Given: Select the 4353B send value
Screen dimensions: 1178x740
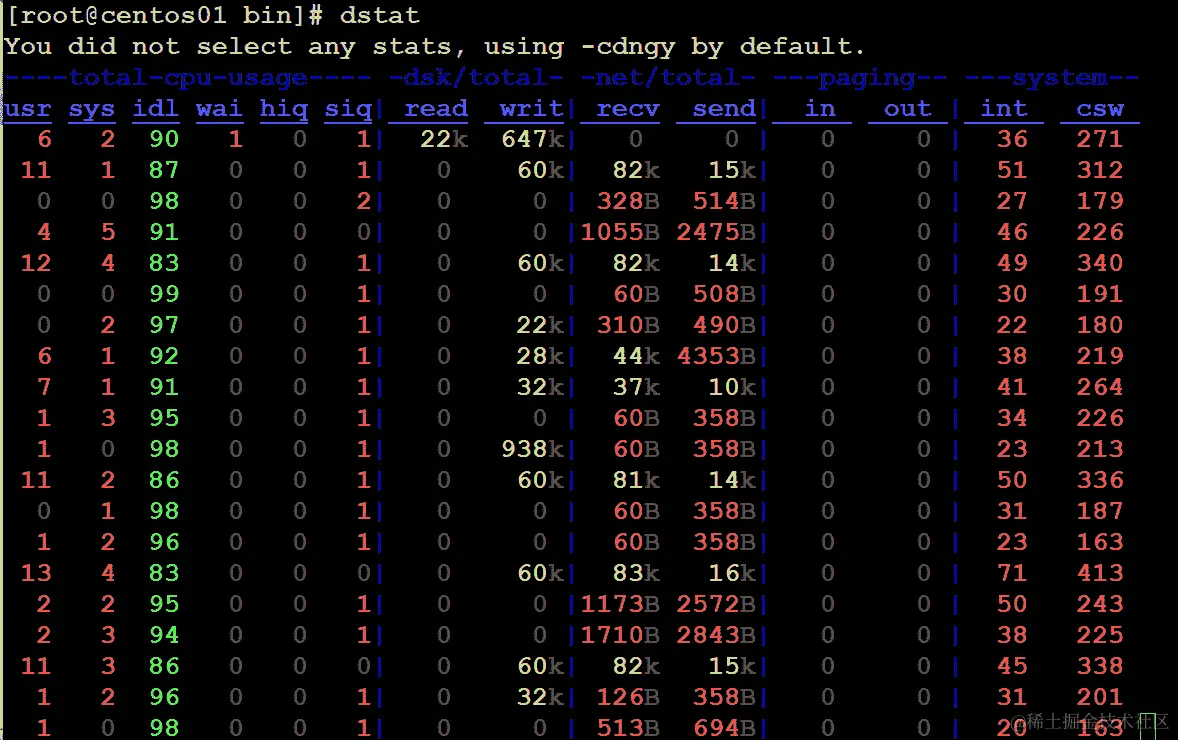Looking at the screenshot, I should coord(716,356).
